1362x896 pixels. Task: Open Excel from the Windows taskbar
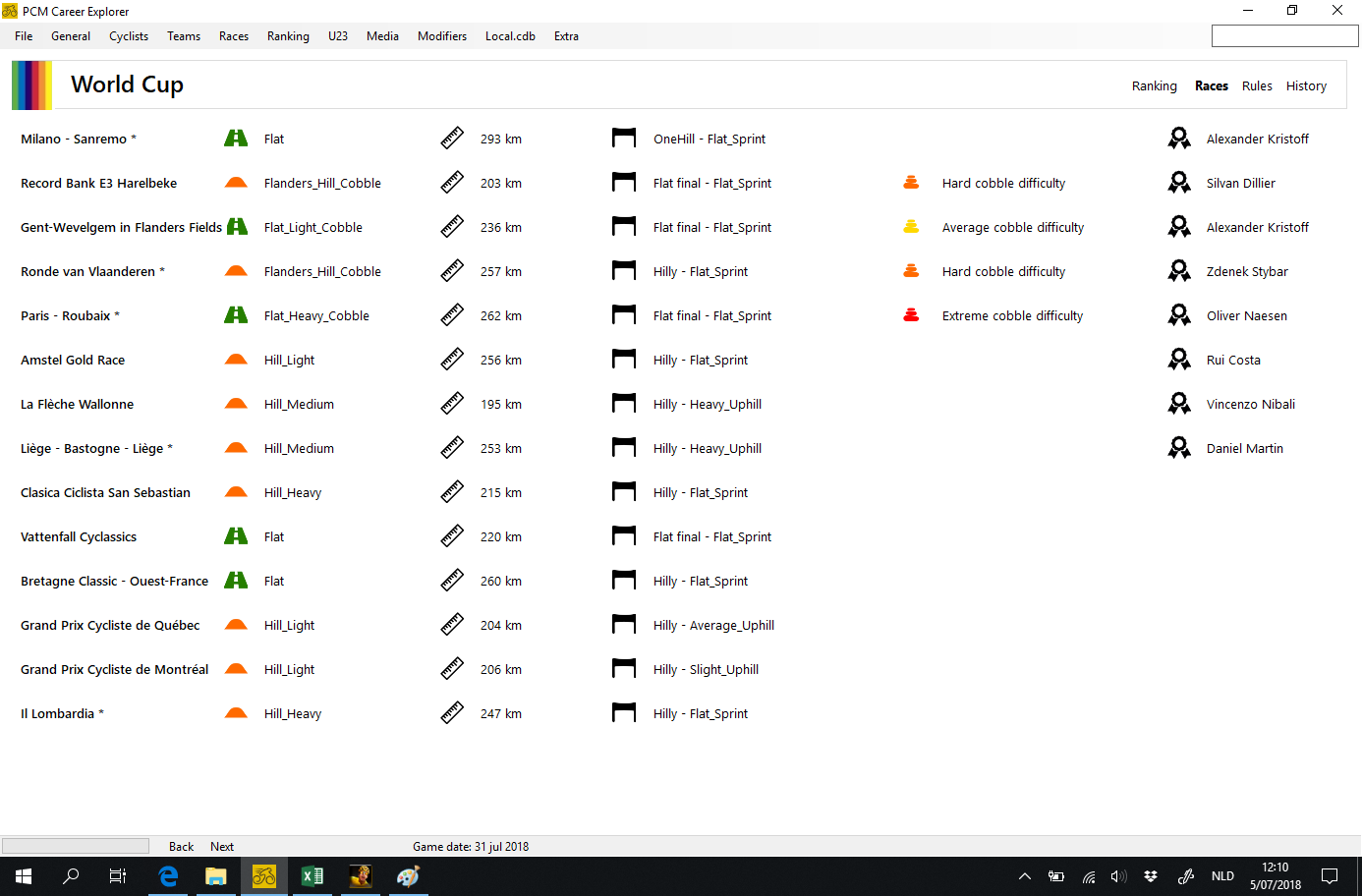point(312,876)
